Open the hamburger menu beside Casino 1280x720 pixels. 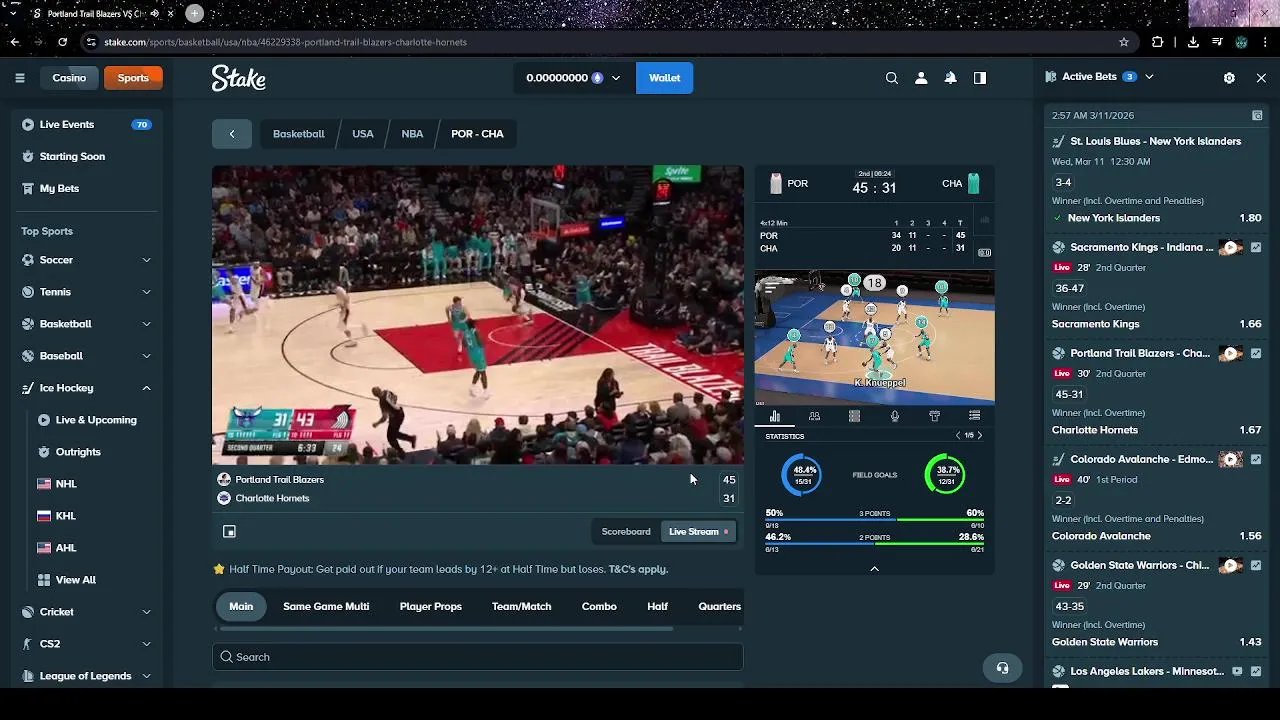[x=19, y=78]
